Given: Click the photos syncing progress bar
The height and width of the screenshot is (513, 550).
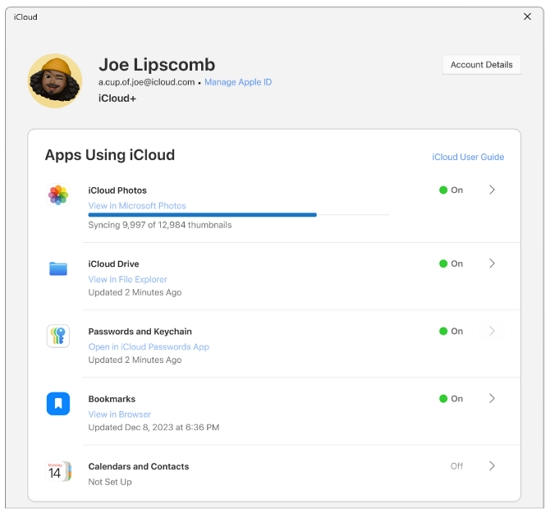Looking at the screenshot, I should click(x=238, y=215).
